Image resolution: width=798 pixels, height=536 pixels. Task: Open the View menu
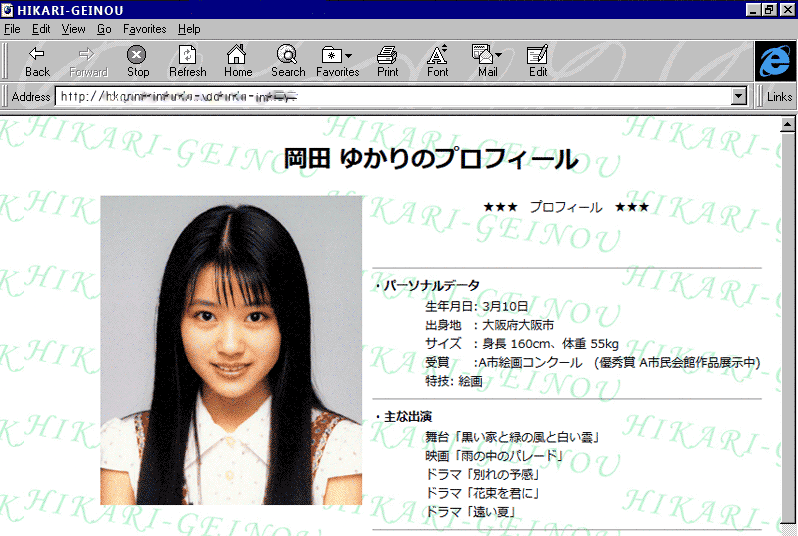pyautogui.click(x=73, y=29)
